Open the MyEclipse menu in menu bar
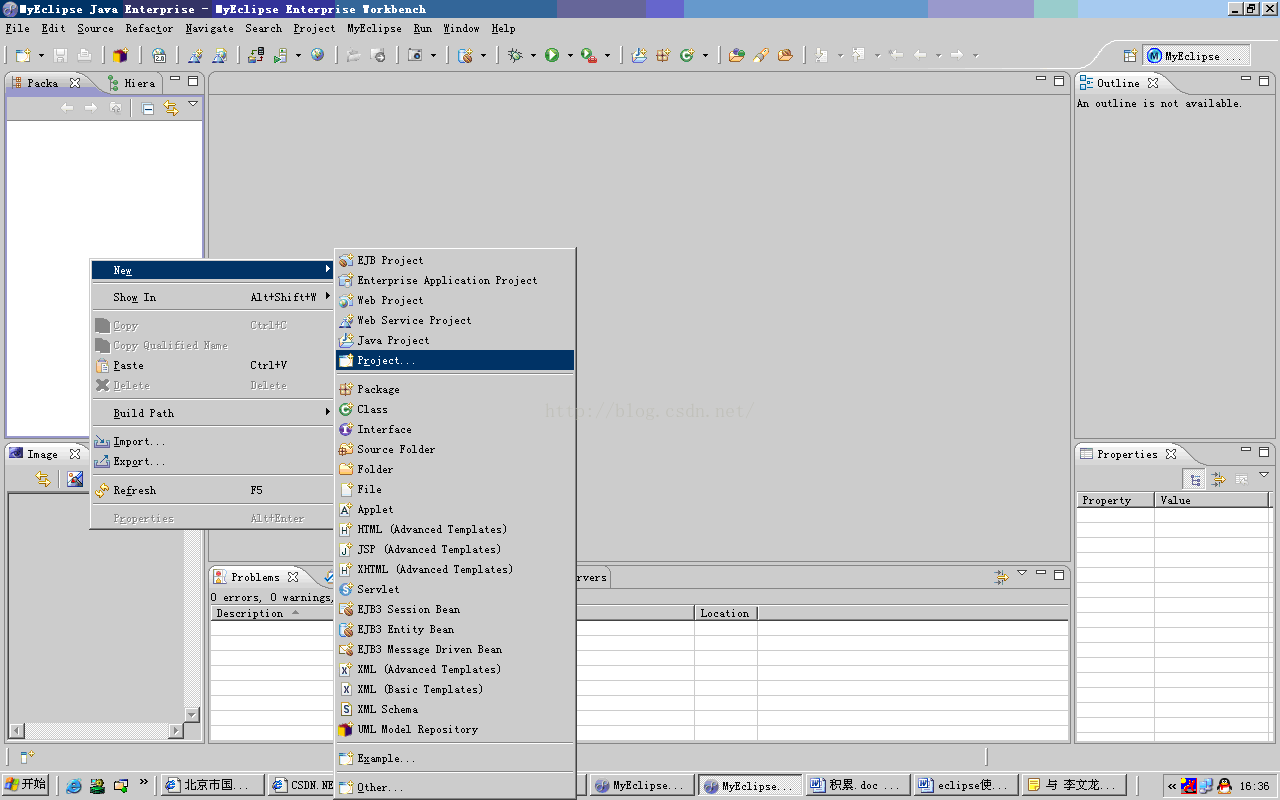 pyautogui.click(x=374, y=28)
